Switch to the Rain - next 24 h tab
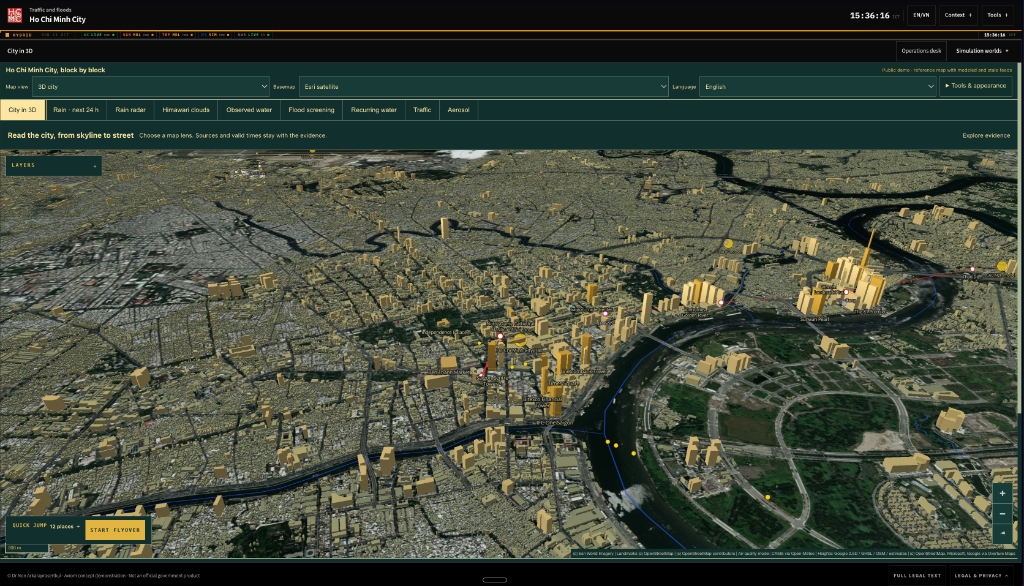 pos(76,110)
